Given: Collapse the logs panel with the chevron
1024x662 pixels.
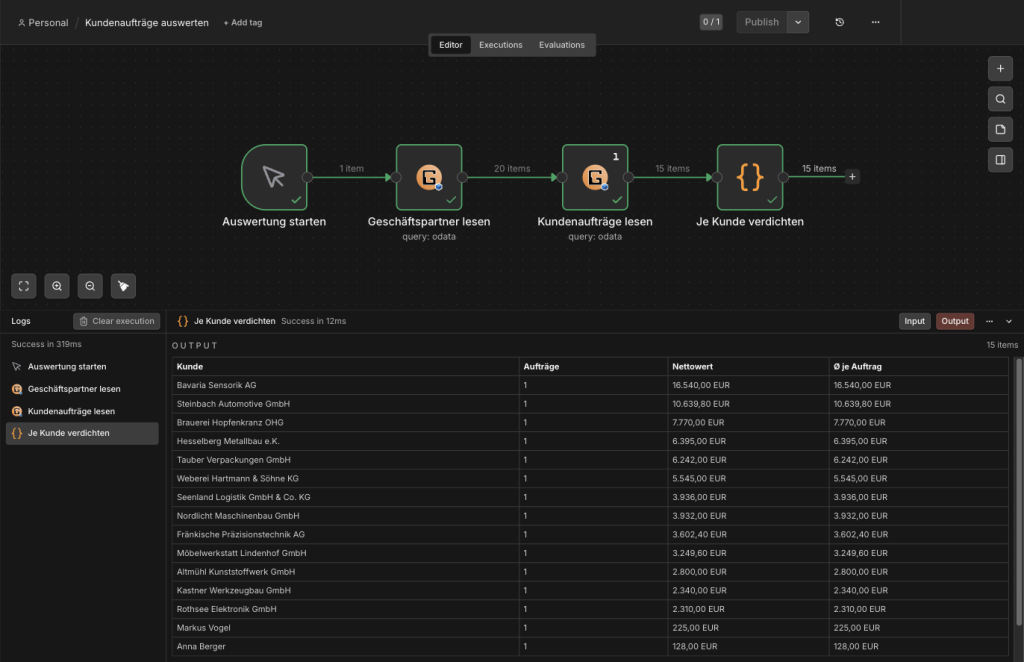Looking at the screenshot, I should 1009,321.
